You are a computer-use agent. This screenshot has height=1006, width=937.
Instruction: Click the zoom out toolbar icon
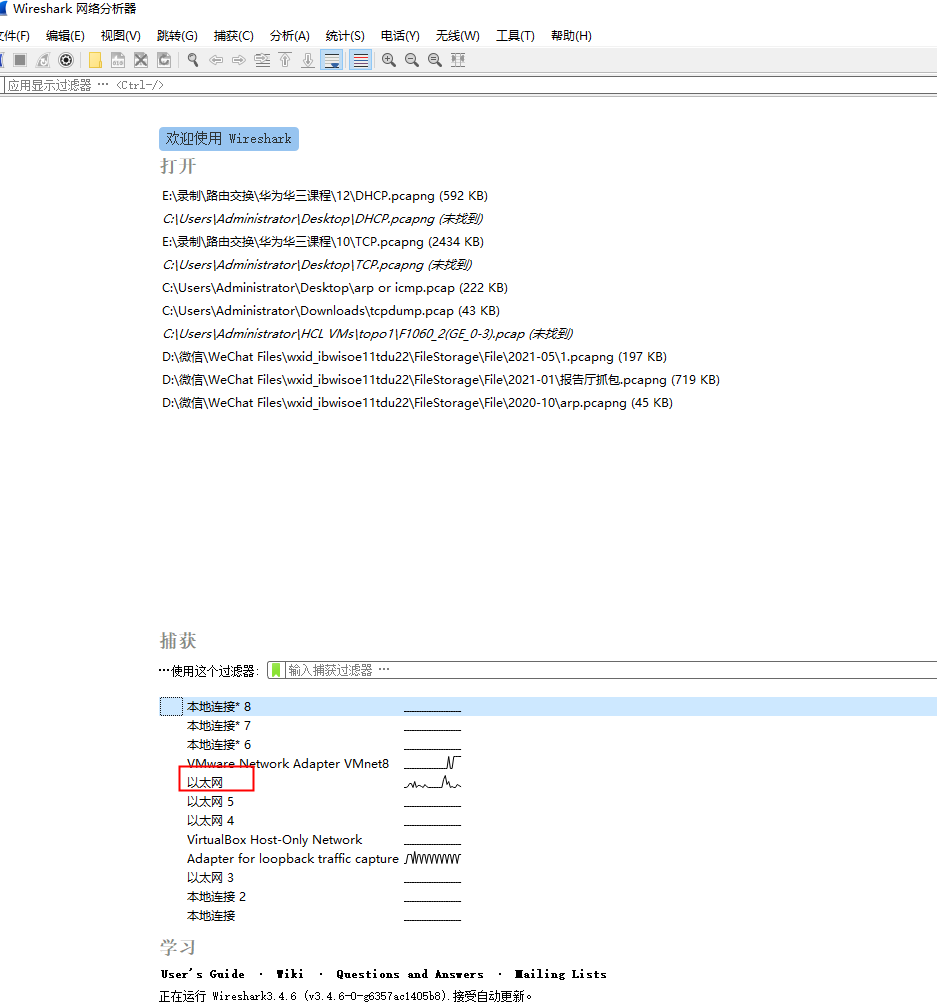pos(412,60)
